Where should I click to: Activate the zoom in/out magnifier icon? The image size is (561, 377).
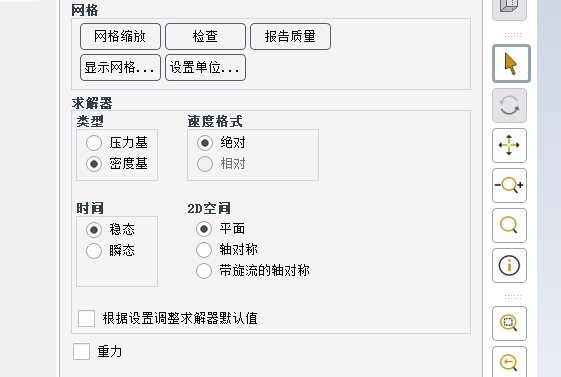pos(509,185)
